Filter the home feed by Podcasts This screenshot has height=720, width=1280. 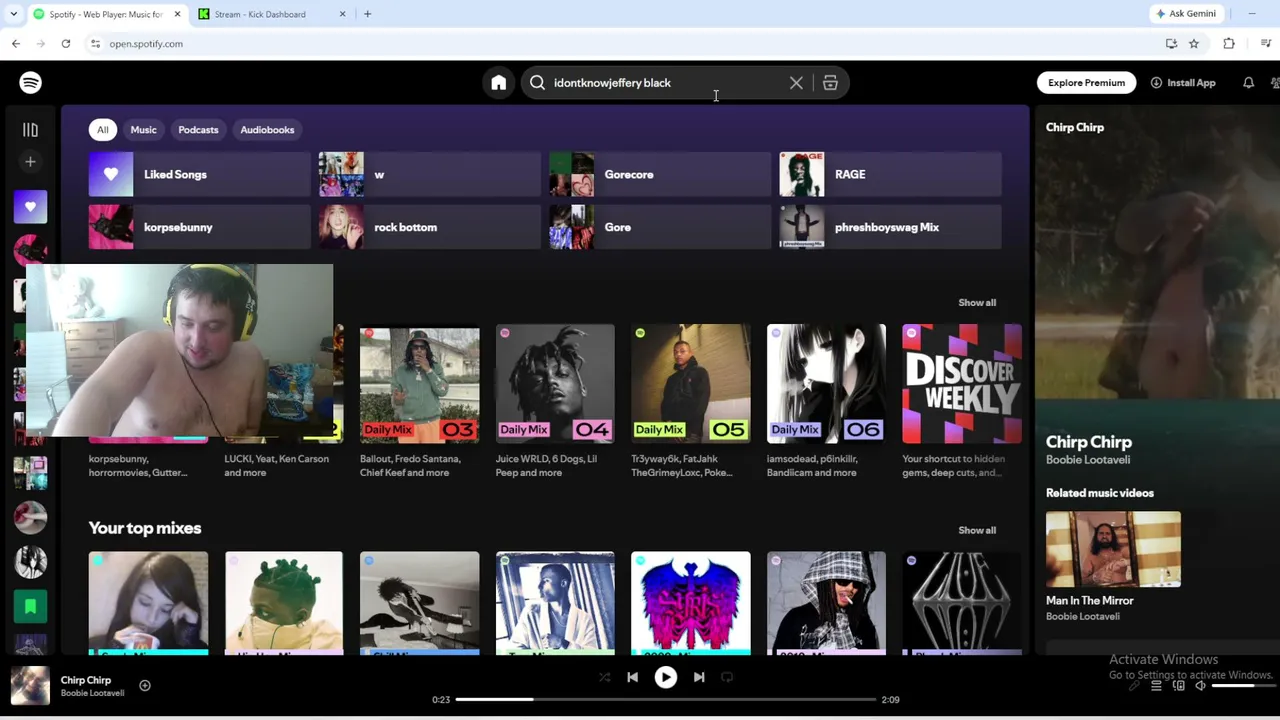tap(198, 130)
